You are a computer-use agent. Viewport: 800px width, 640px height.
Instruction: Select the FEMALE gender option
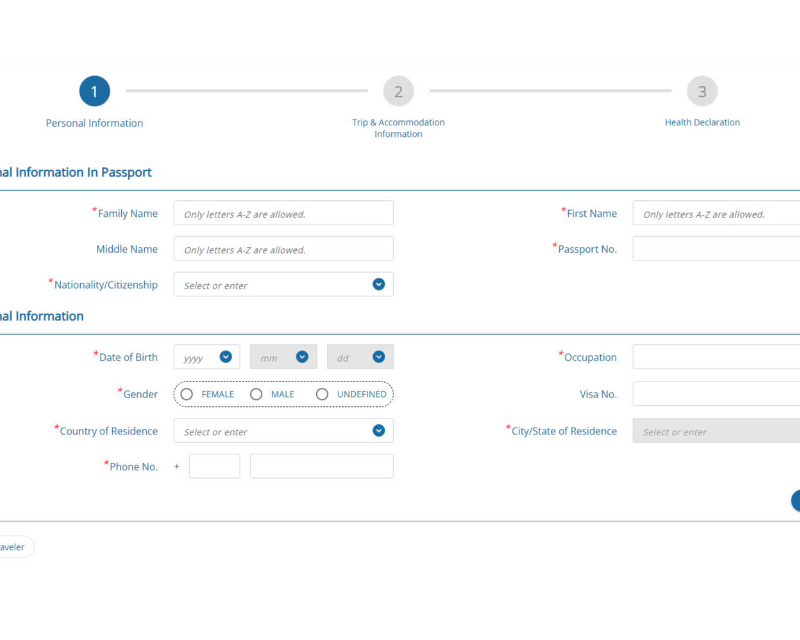click(x=187, y=394)
